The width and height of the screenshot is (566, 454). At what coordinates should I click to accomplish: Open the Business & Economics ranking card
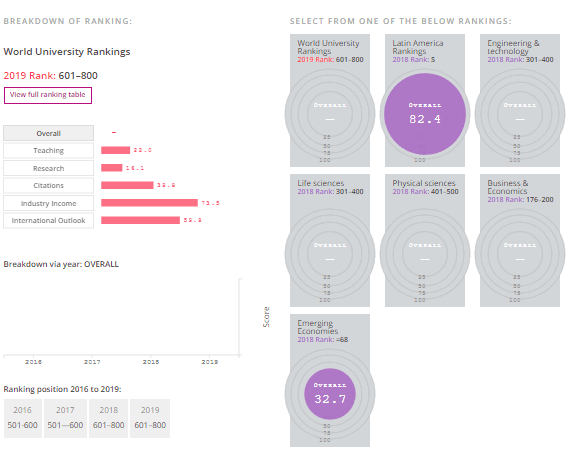[520, 240]
